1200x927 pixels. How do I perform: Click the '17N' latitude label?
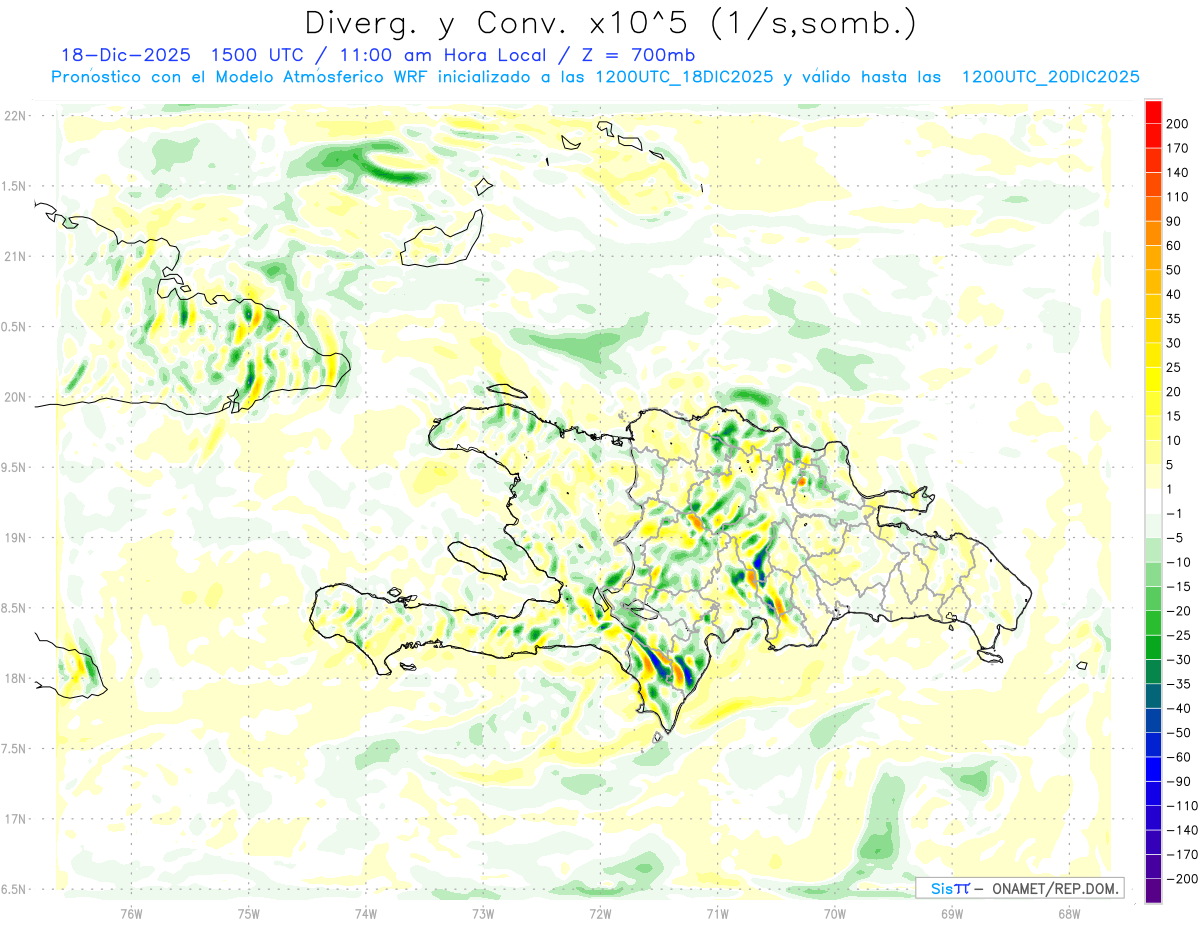tap(16, 819)
